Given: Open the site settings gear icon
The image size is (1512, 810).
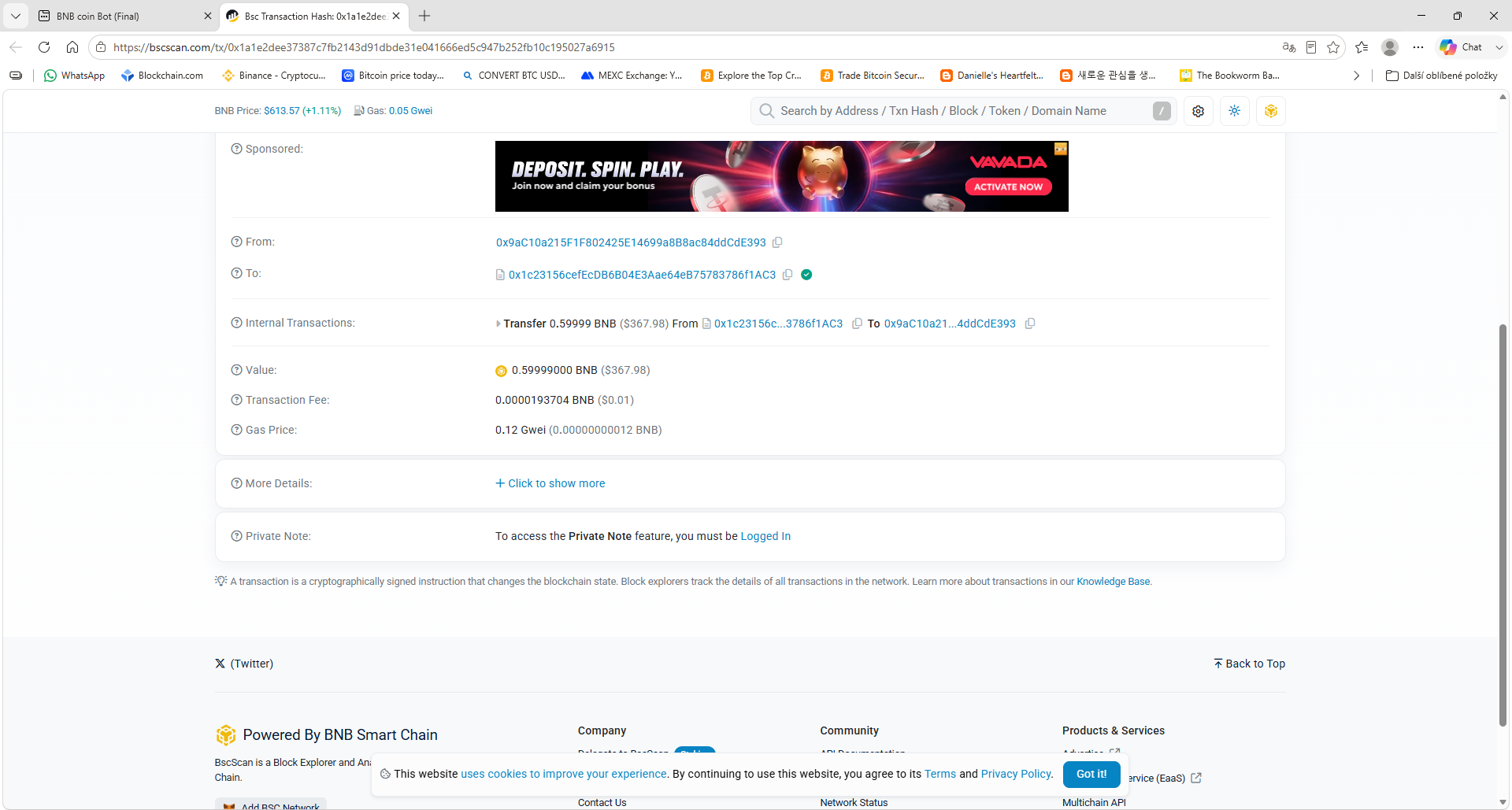Looking at the screenshot, I should tap(1199, 111).
